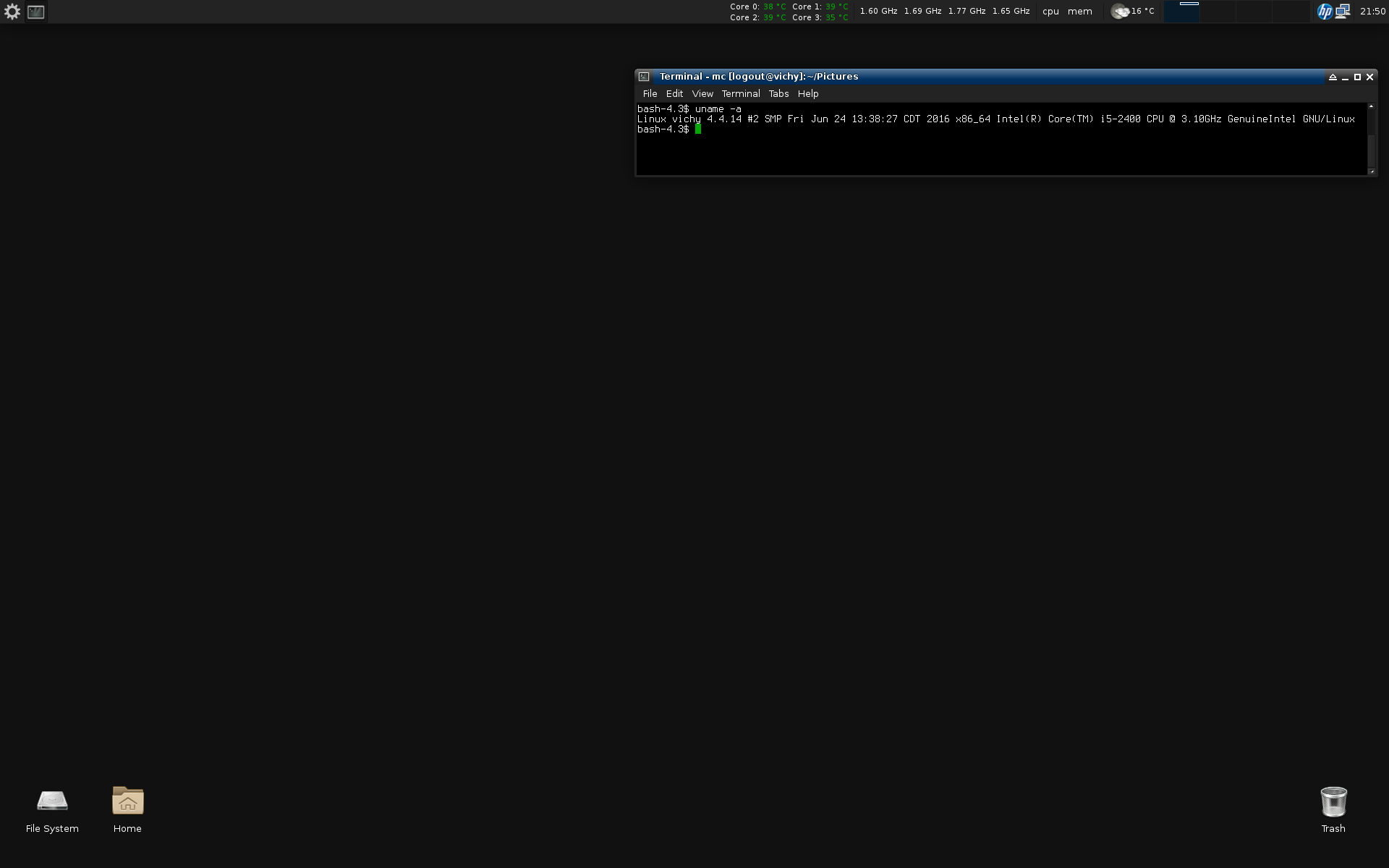
Task: Open the Tabs menu in Terminal
Action: pyautogui.click(x=778, y=94)
